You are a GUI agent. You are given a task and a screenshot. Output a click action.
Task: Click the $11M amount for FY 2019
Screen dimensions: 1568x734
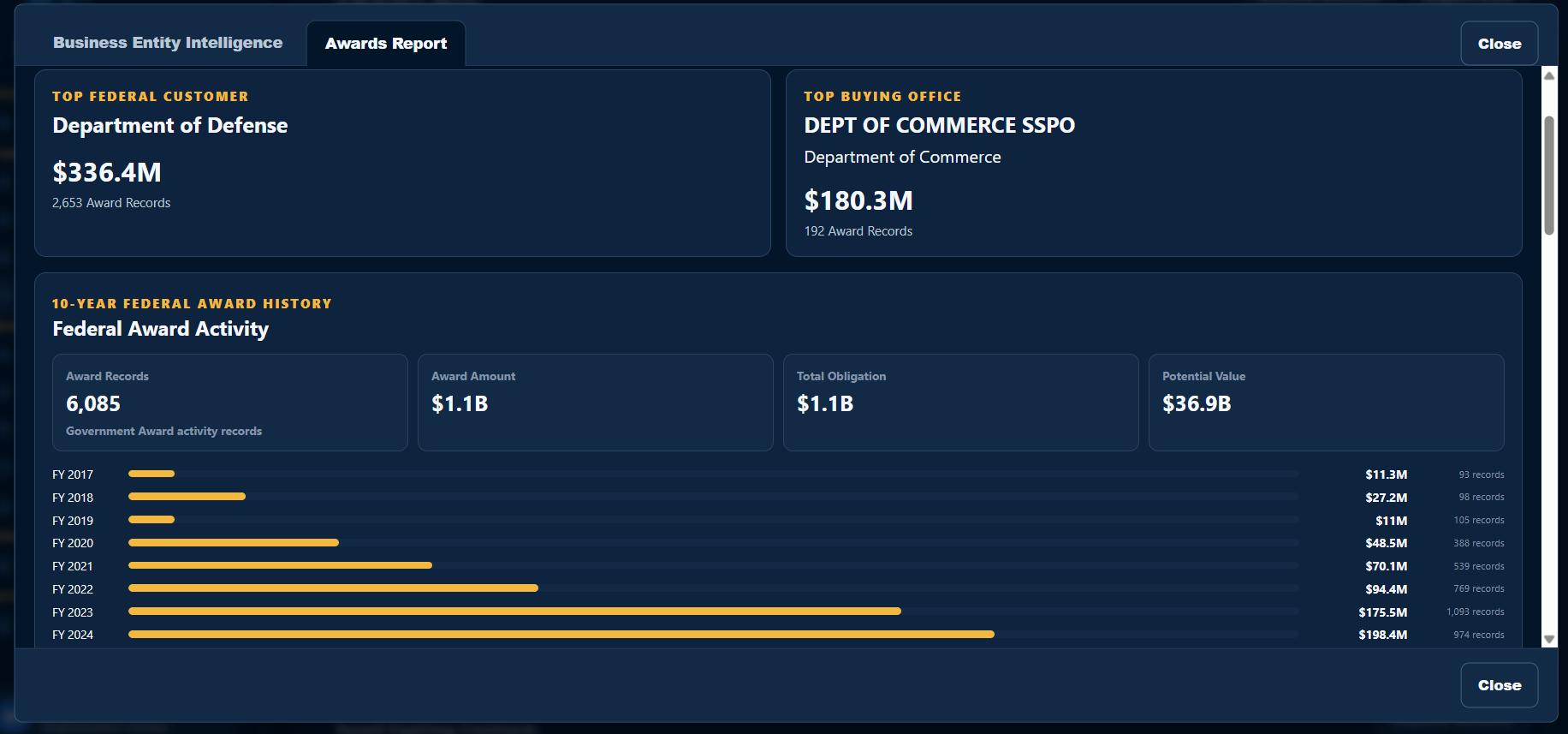1391,521
